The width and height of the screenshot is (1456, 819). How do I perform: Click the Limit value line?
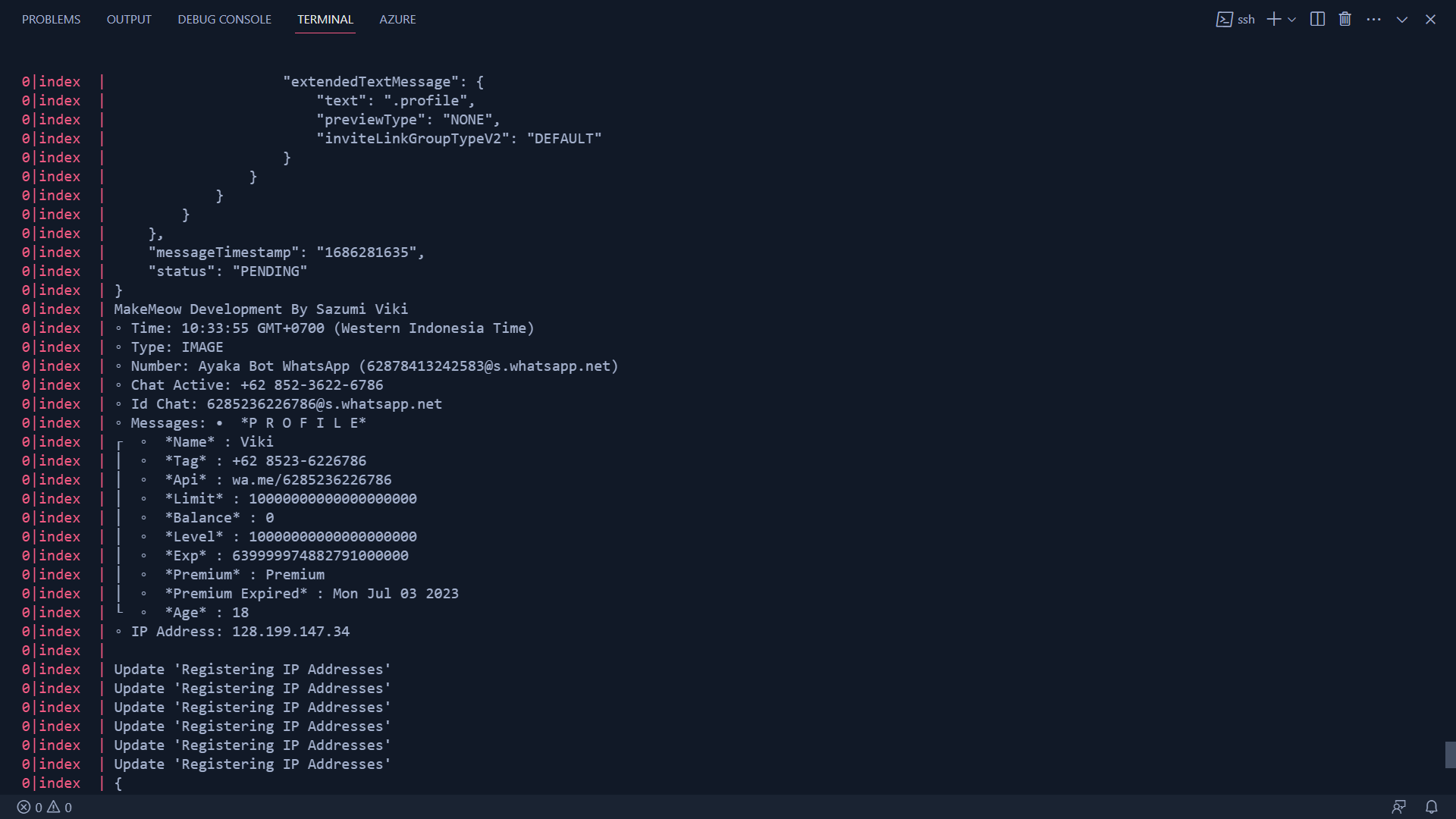click(290, 499)
